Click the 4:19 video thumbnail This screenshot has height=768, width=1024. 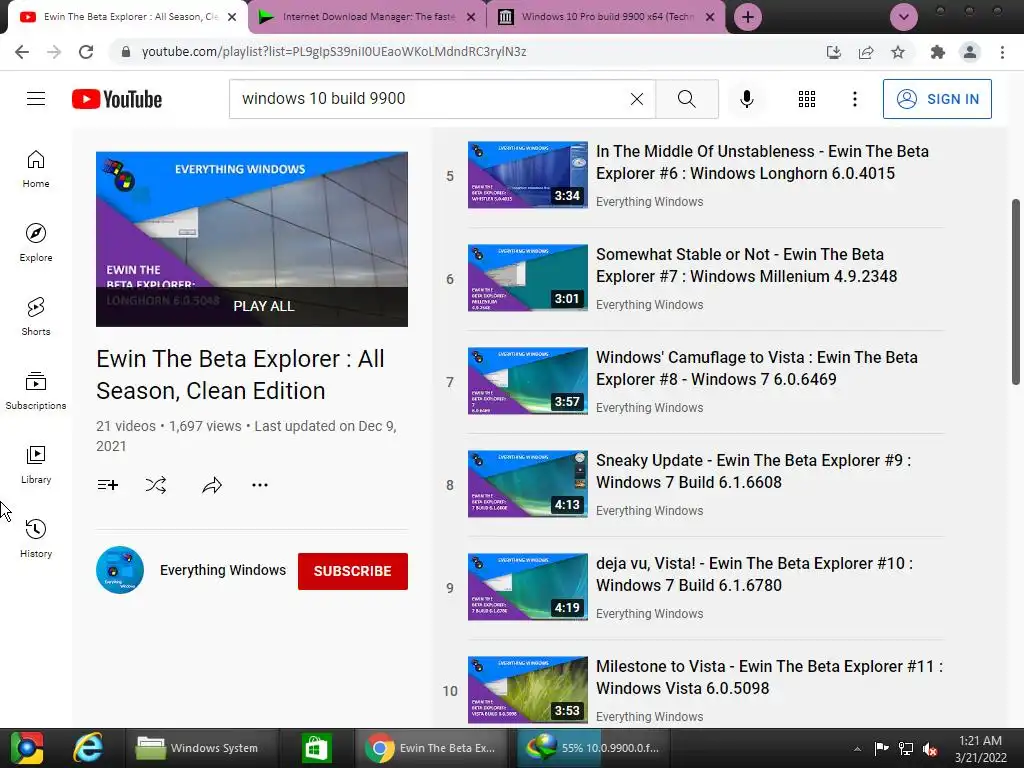(x=528, y=586)
